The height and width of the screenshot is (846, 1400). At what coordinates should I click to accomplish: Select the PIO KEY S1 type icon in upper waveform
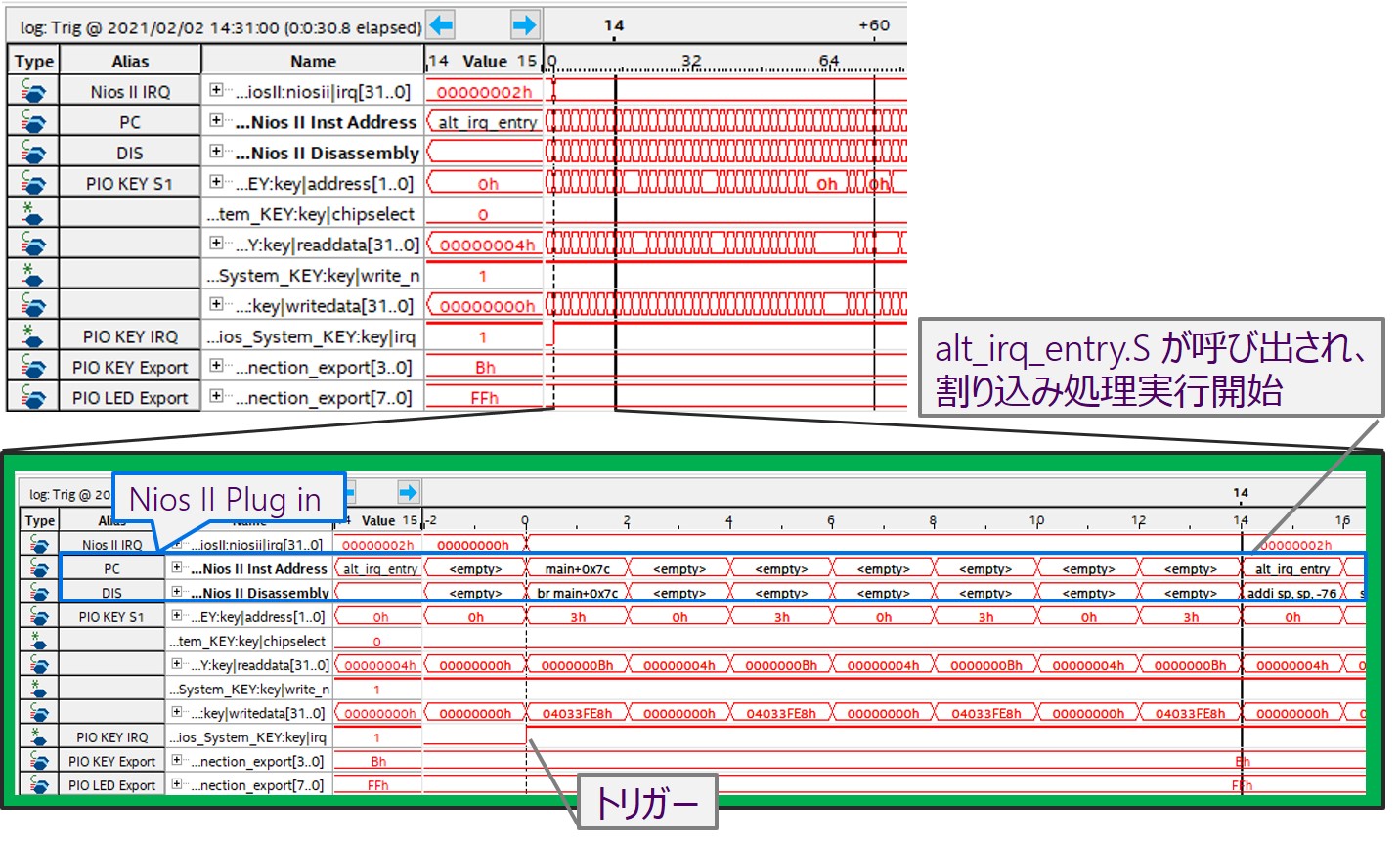[x=32, y=183]
